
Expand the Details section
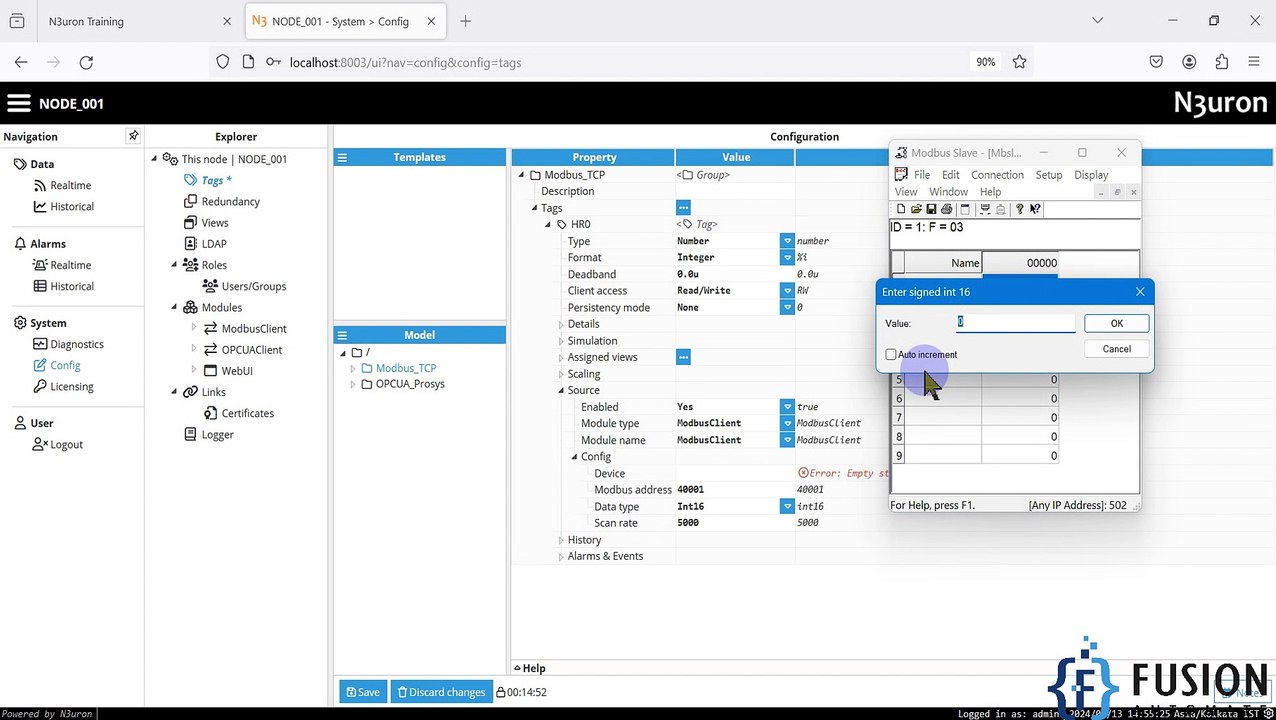pyautogui.click(x=561, y=324)
